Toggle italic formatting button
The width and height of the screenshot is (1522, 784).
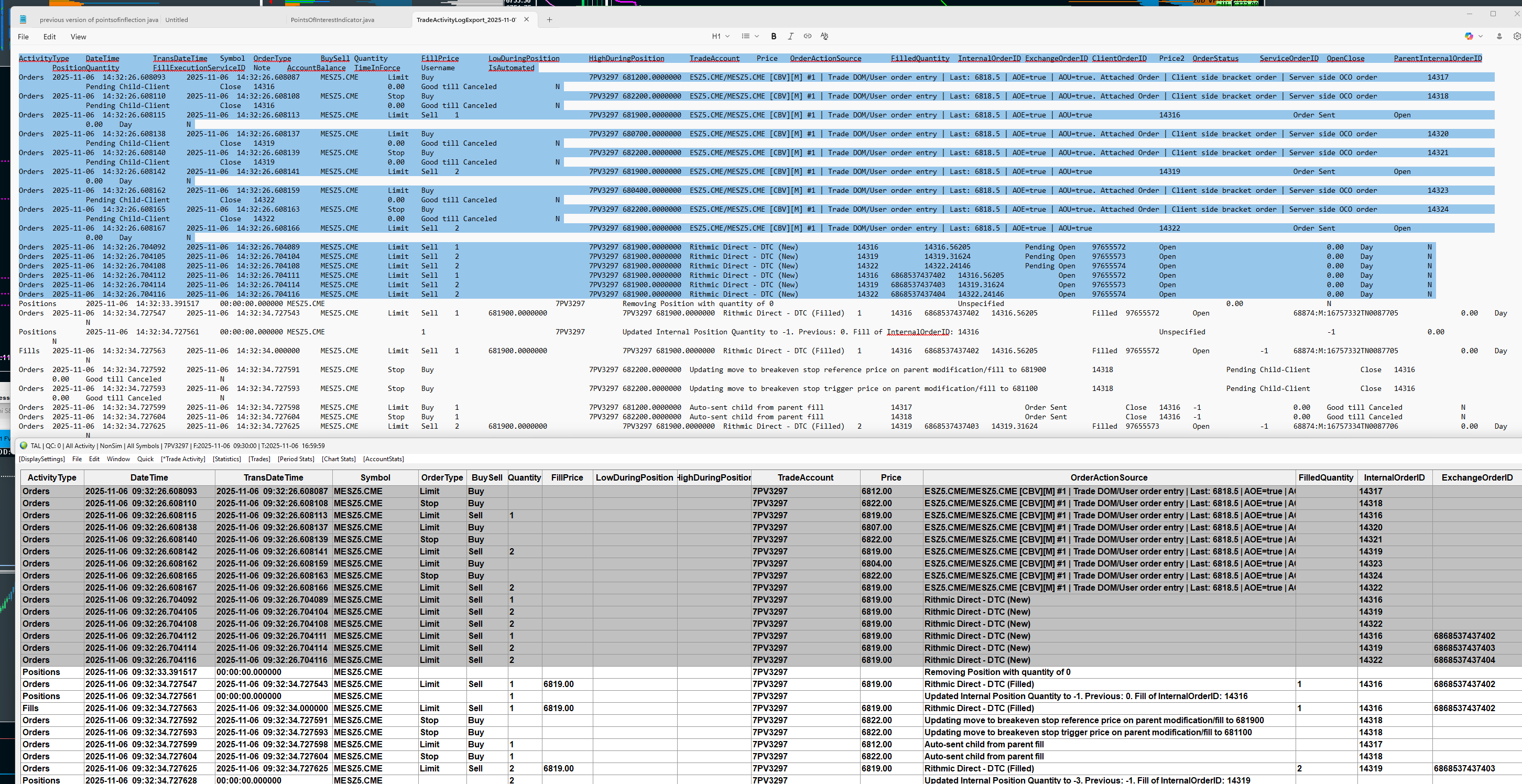790,36
